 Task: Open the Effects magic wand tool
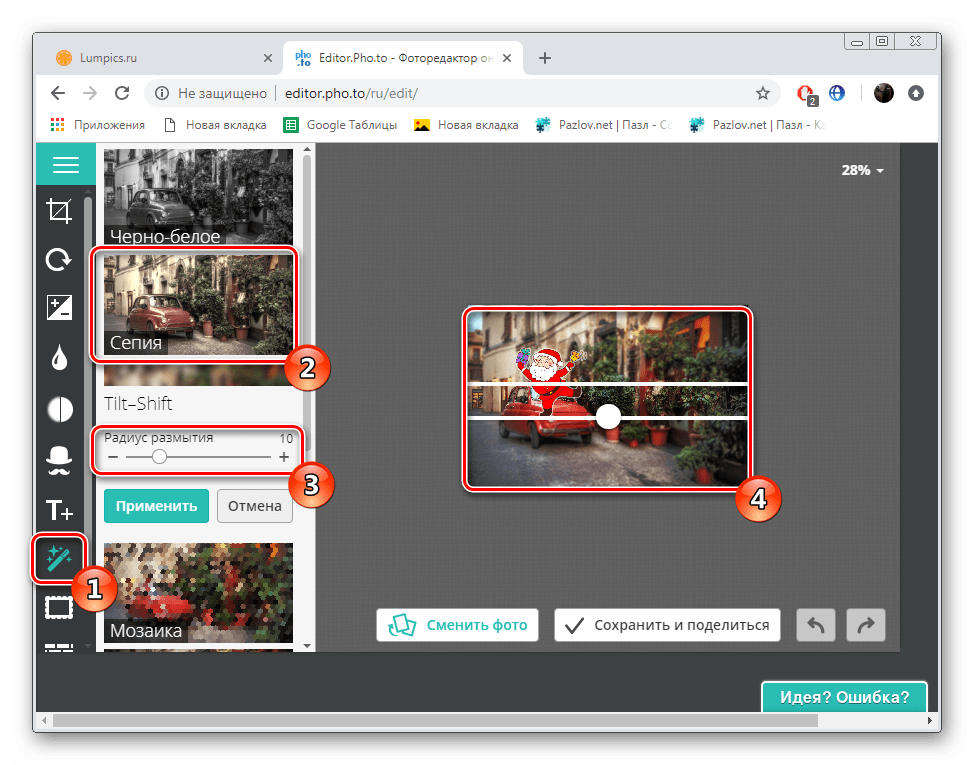(59, 558)
